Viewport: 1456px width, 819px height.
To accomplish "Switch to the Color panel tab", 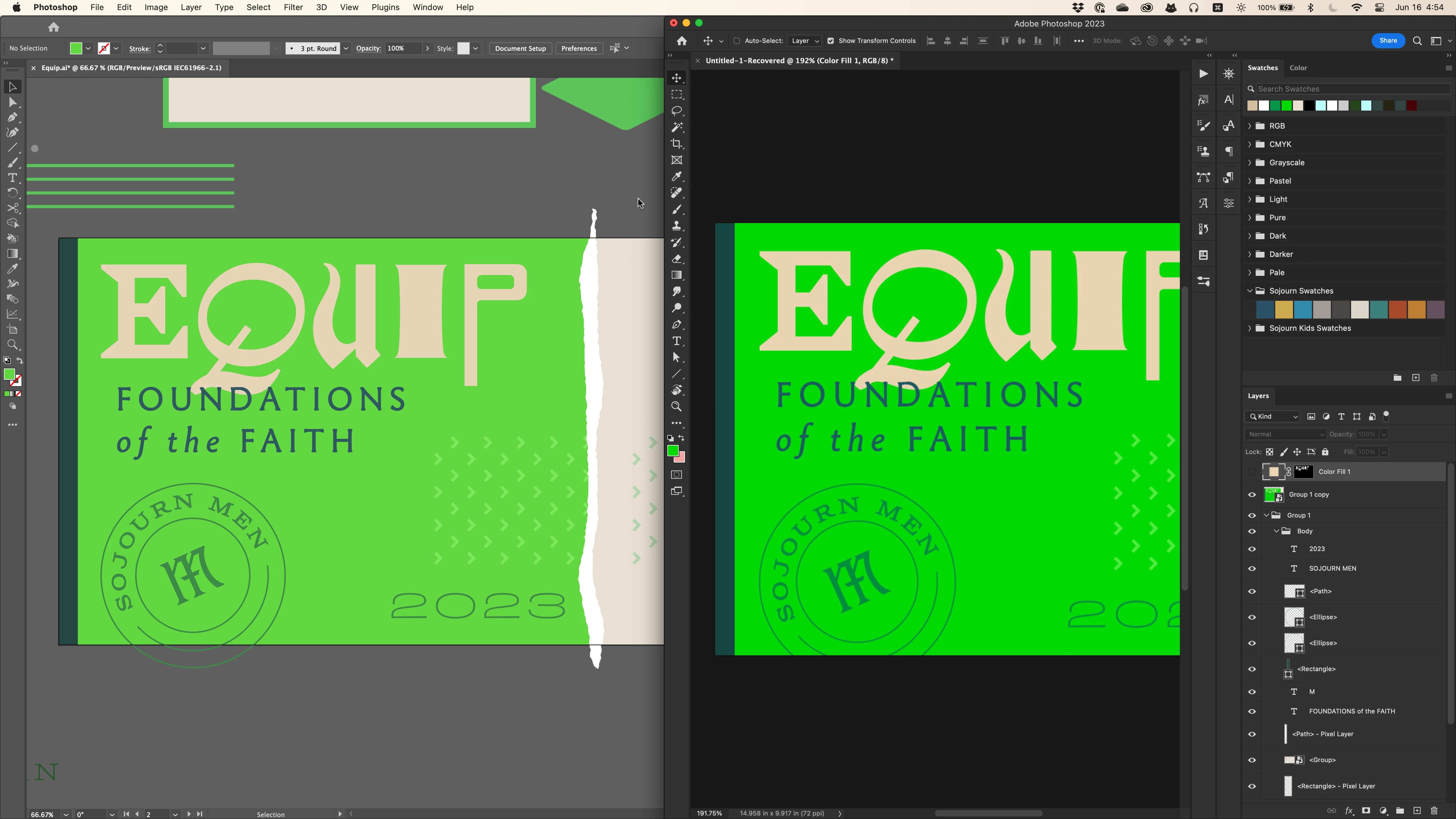I will point(1298,68).
